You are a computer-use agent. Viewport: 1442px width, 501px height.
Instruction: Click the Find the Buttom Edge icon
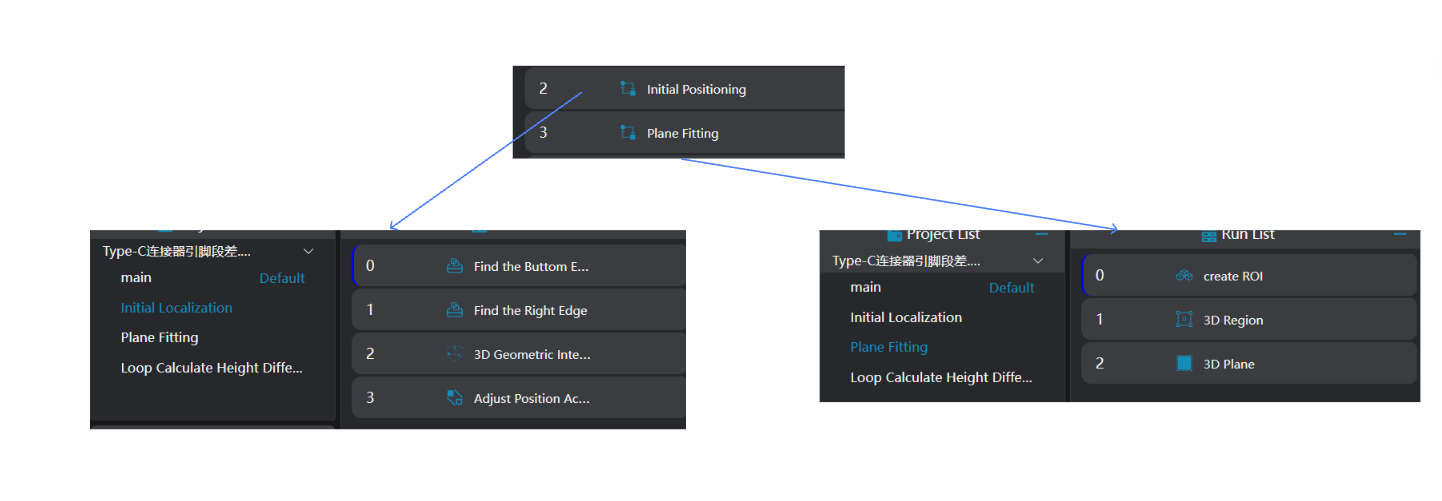(x=454, y=267)
